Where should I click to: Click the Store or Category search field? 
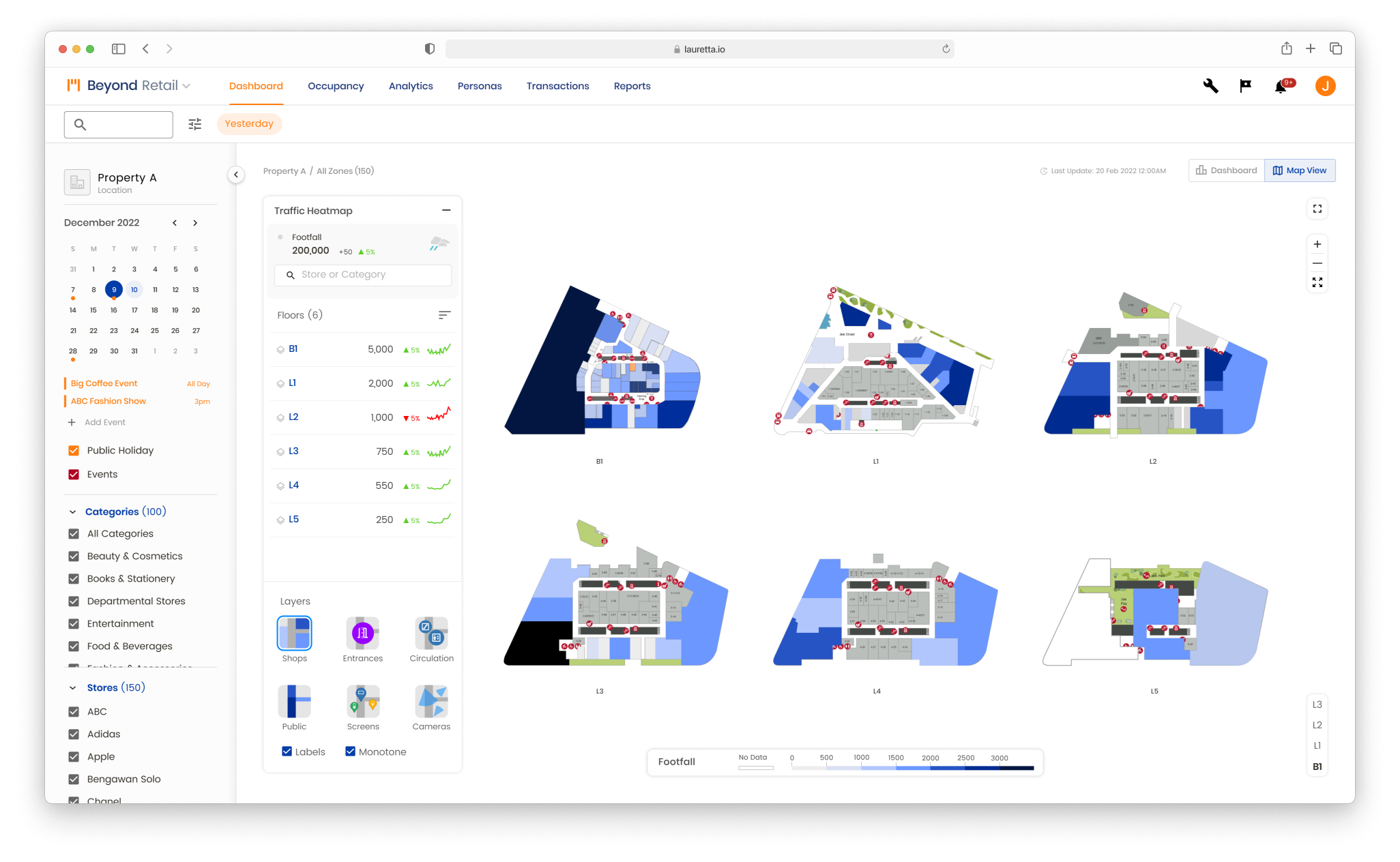click(363, 275)
